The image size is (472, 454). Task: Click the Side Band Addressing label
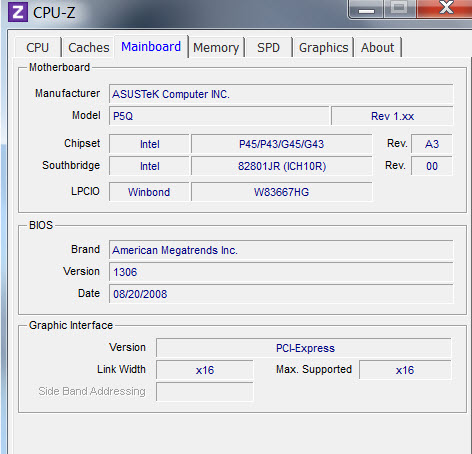pos(92,391)
